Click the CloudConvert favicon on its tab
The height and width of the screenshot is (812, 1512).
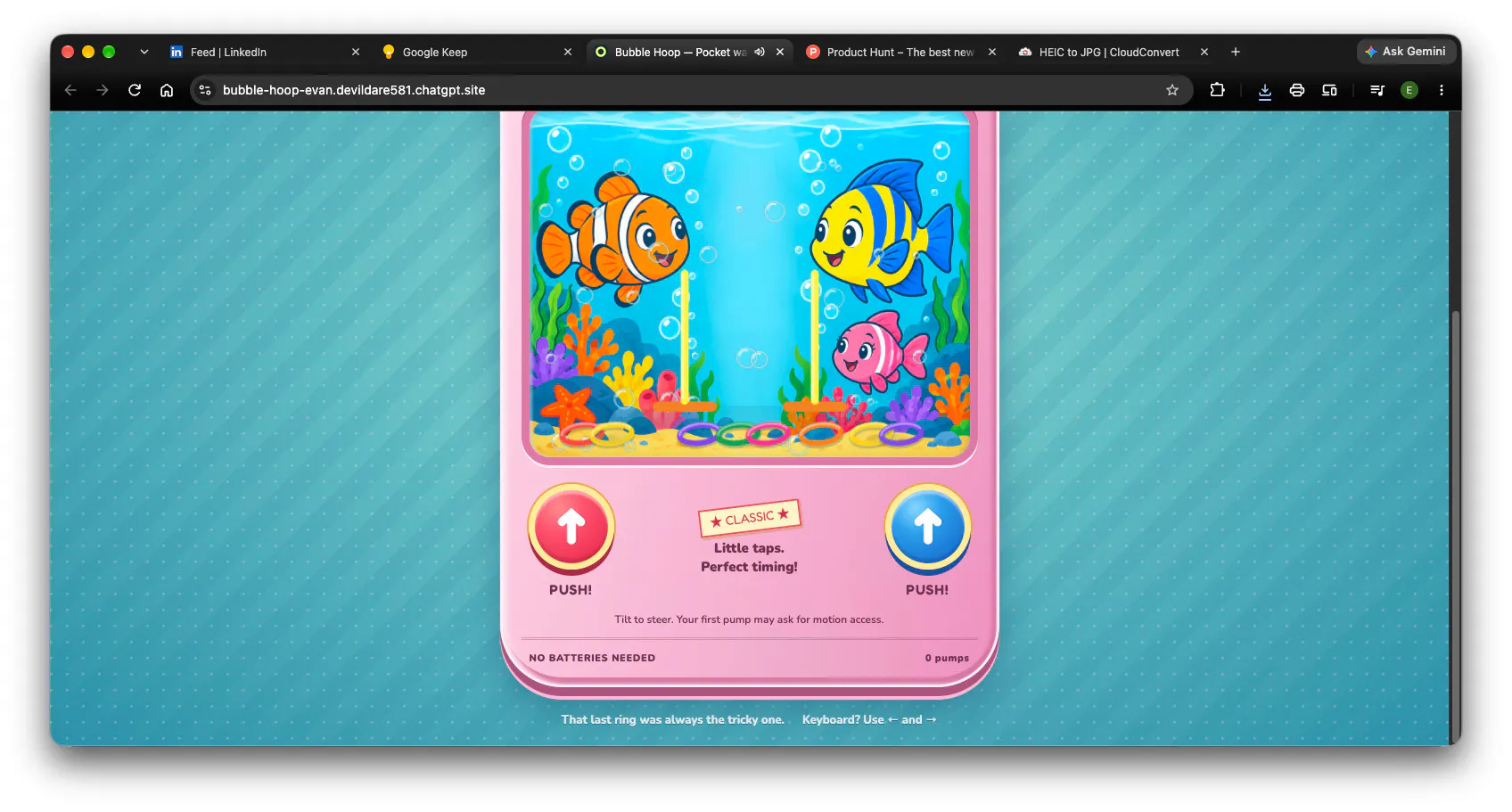tap(1025, 52)
